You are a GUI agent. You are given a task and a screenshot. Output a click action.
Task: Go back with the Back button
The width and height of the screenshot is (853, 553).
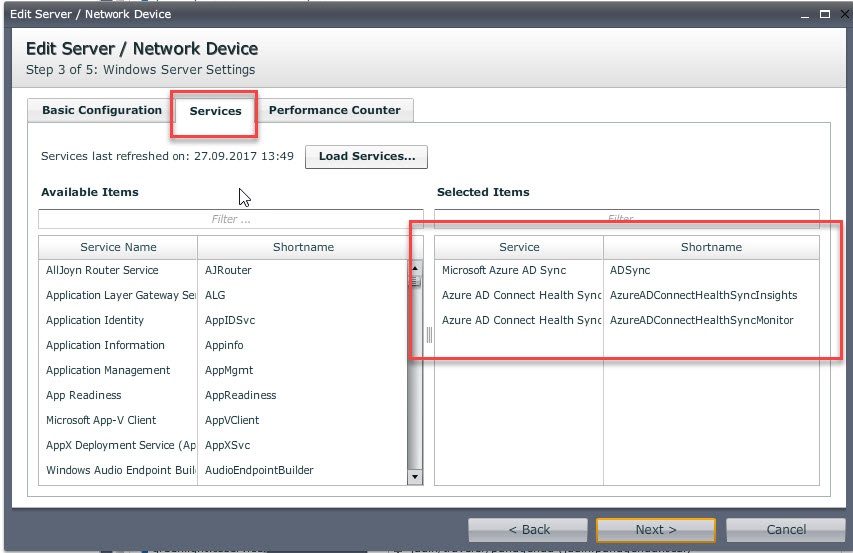pyautogui.click(x=529, y=530)
